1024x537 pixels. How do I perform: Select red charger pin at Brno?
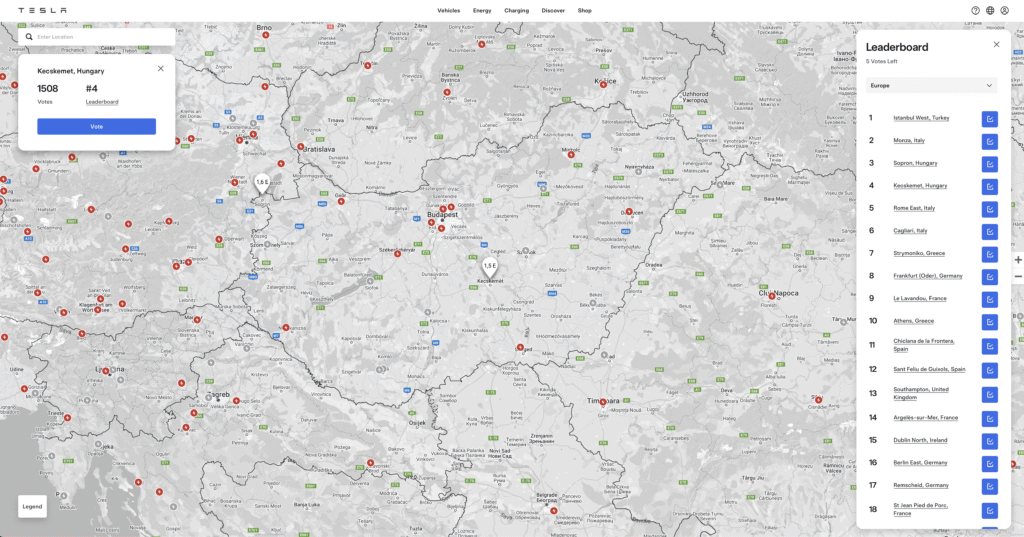tap(265, 35)
